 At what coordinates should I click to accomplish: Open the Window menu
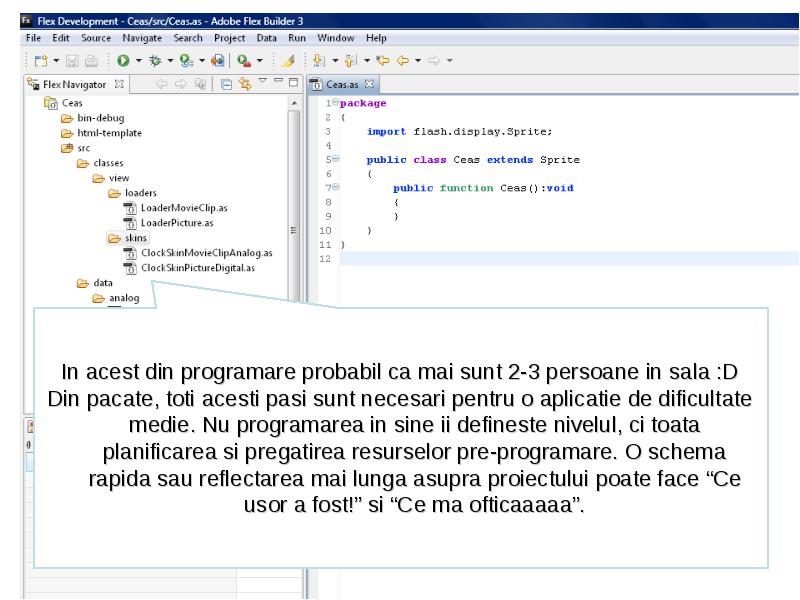click(336, 38)
